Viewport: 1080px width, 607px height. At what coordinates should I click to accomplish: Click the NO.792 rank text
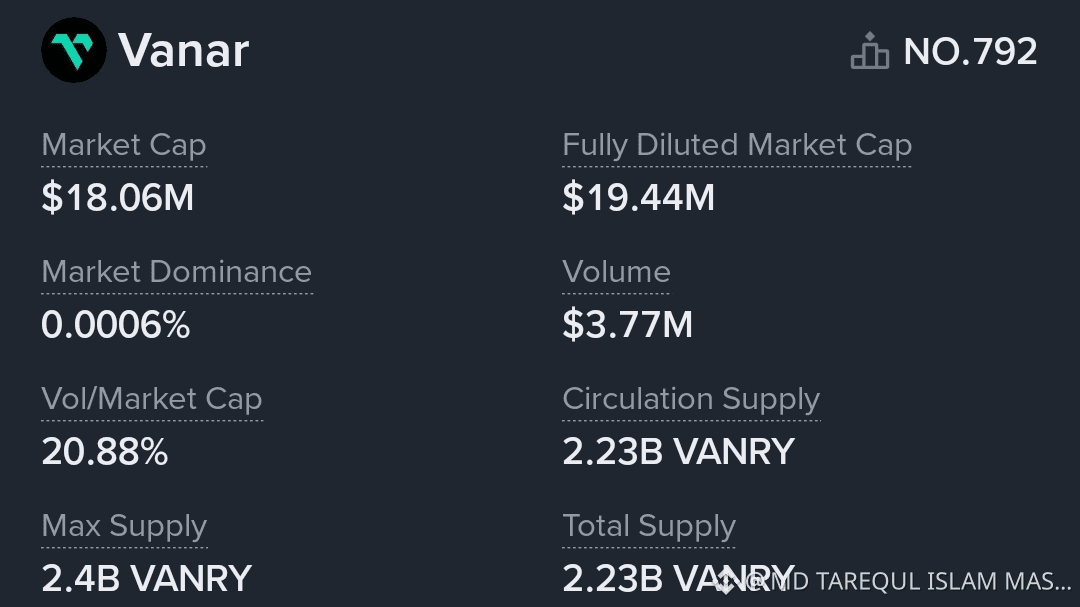click(970, 51)
